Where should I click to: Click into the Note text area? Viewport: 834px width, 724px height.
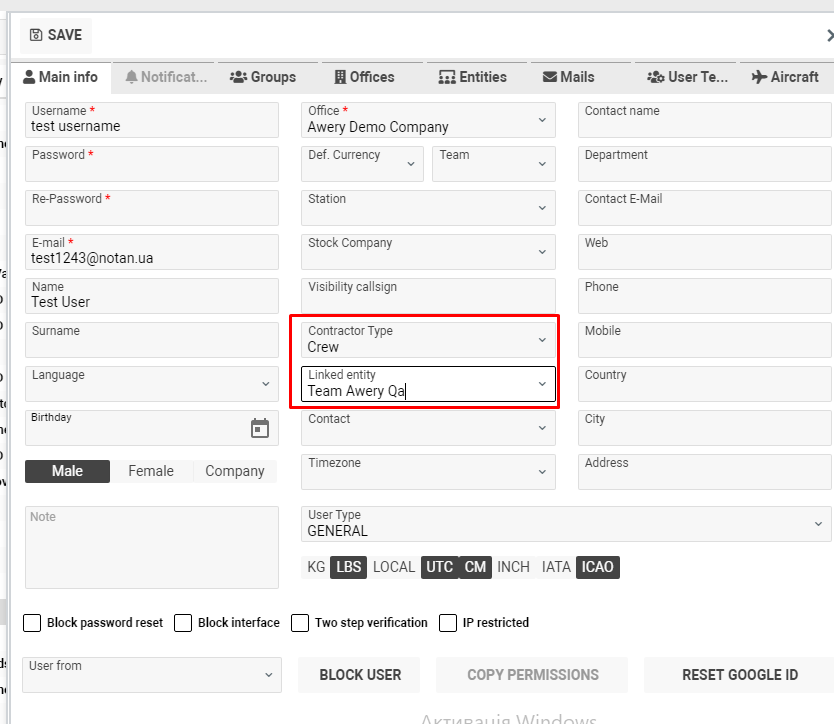[x=152, y=547]
